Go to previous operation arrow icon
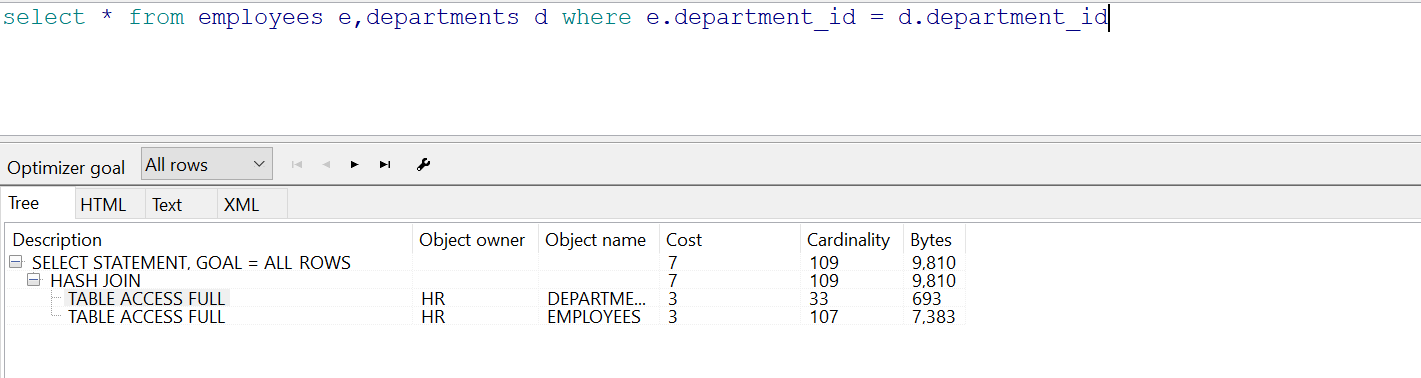This screenshot has width=1421, height=378. (x=326, y=165)
